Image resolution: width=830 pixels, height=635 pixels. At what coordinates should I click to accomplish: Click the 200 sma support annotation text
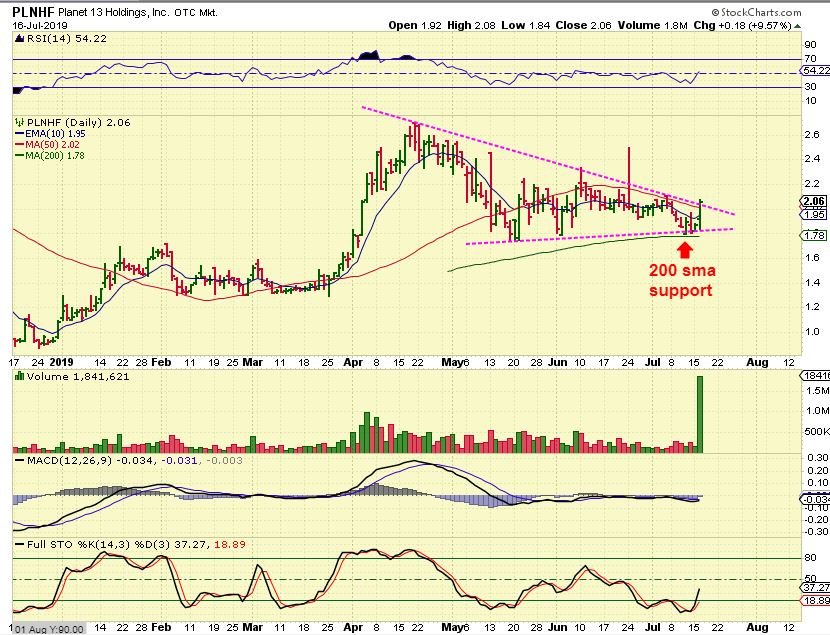coord(682,280)
